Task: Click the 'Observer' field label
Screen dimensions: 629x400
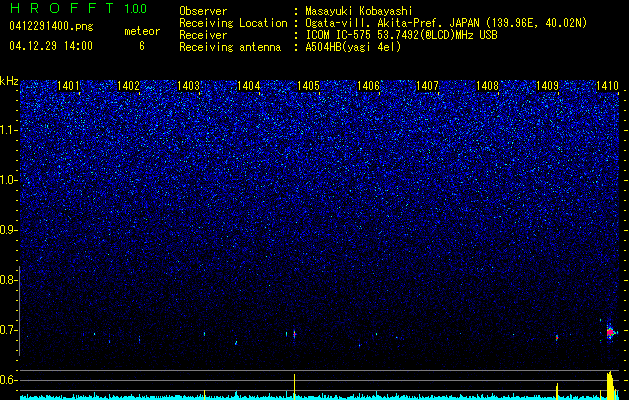Action: pyautogui.click(x=203, y=11)
